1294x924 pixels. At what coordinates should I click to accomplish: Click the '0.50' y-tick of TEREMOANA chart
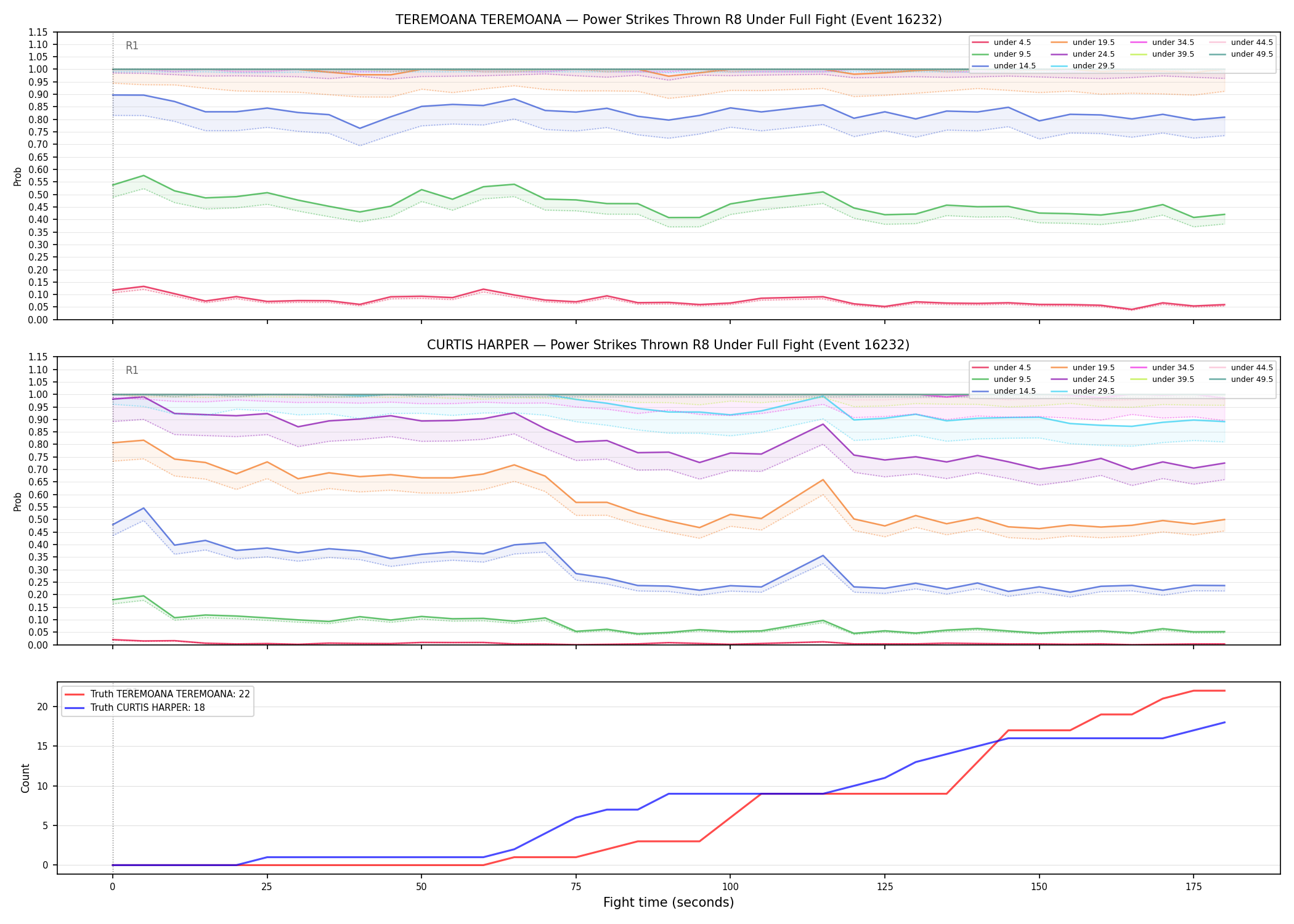38,195
